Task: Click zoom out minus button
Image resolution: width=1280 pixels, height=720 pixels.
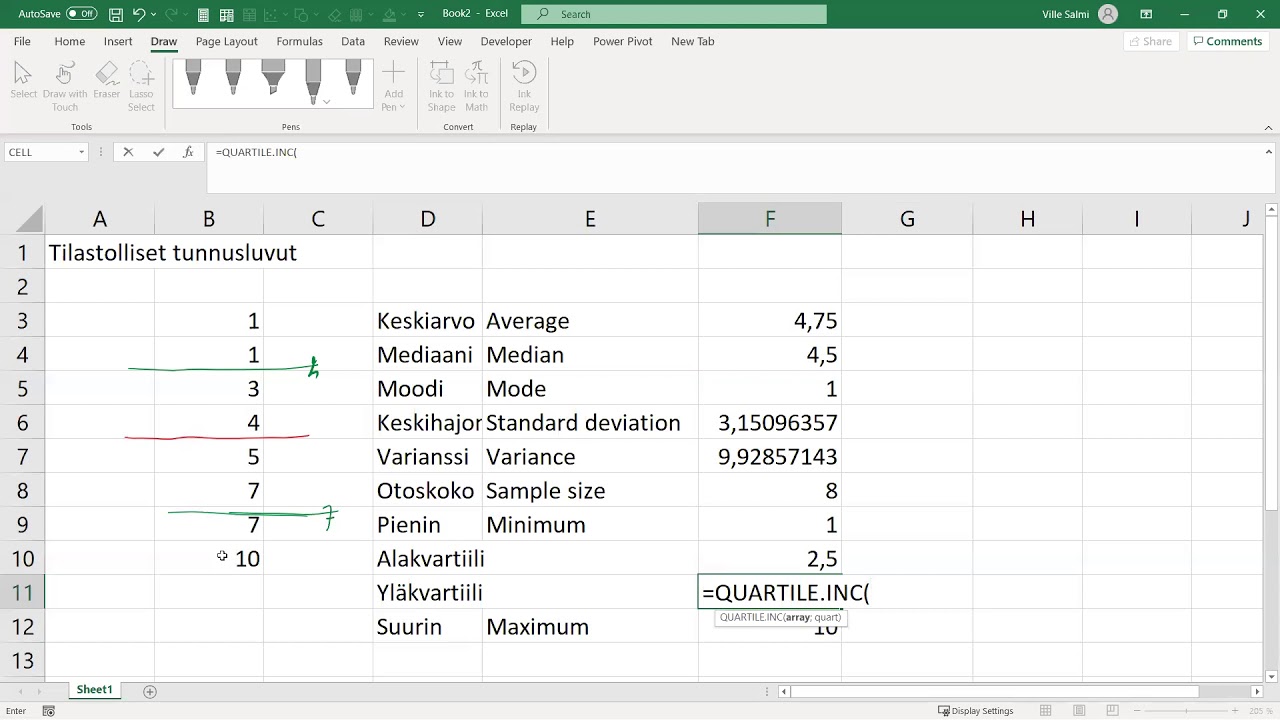Action: coord(1138,711)
